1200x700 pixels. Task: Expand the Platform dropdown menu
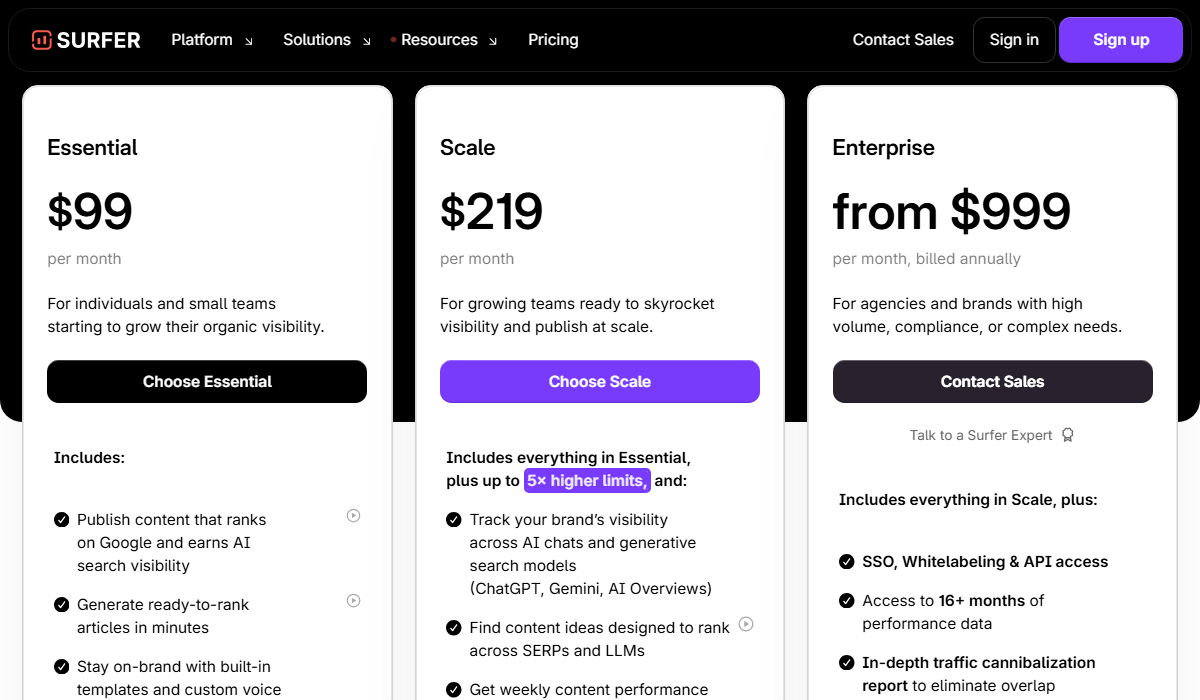coord(212,40)
